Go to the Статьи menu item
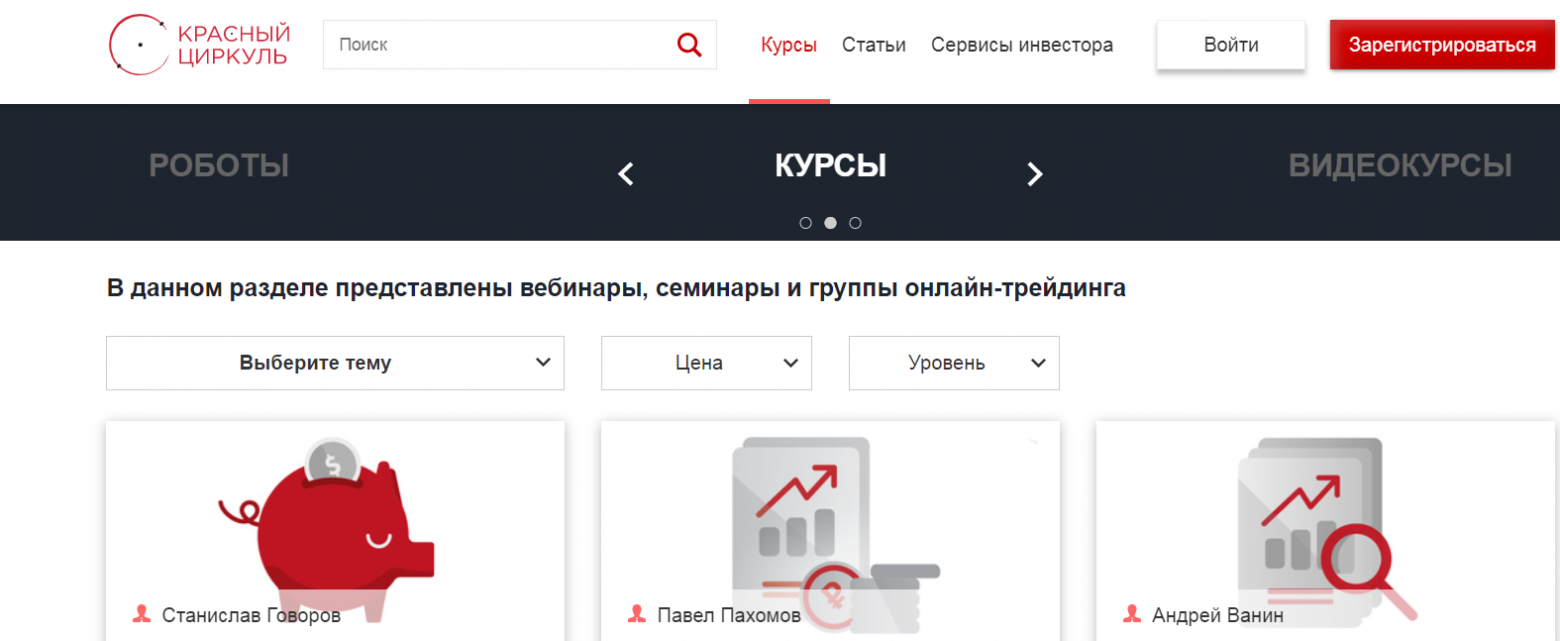Screen dimensions: 1560x641 point(873,45)
